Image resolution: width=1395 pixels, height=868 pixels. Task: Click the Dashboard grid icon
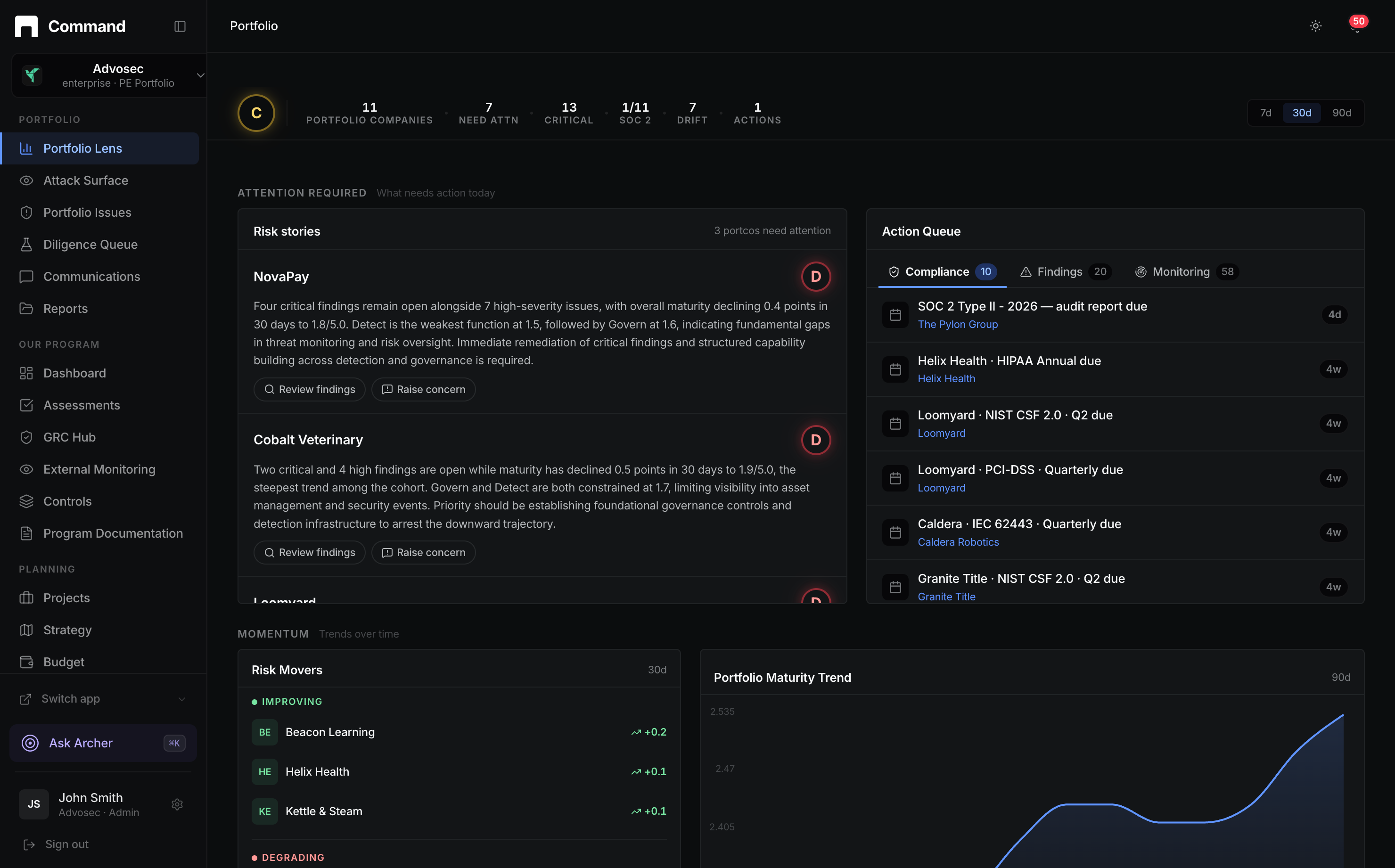(x=26, y=374)
